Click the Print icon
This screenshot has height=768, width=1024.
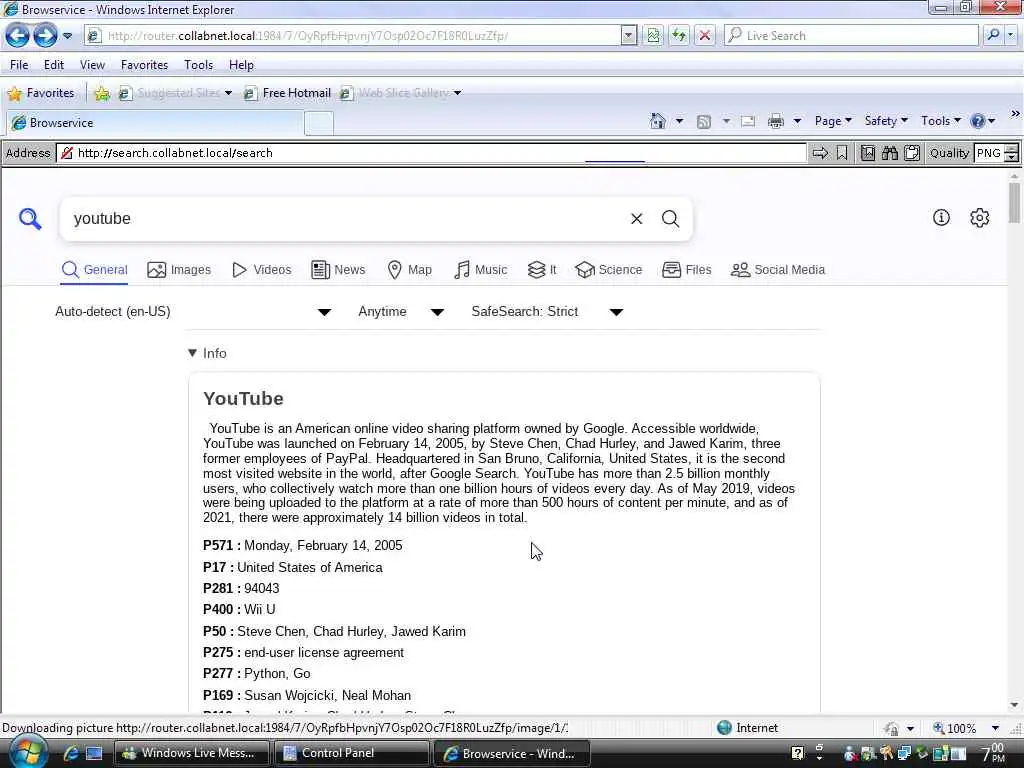[775, 121]
